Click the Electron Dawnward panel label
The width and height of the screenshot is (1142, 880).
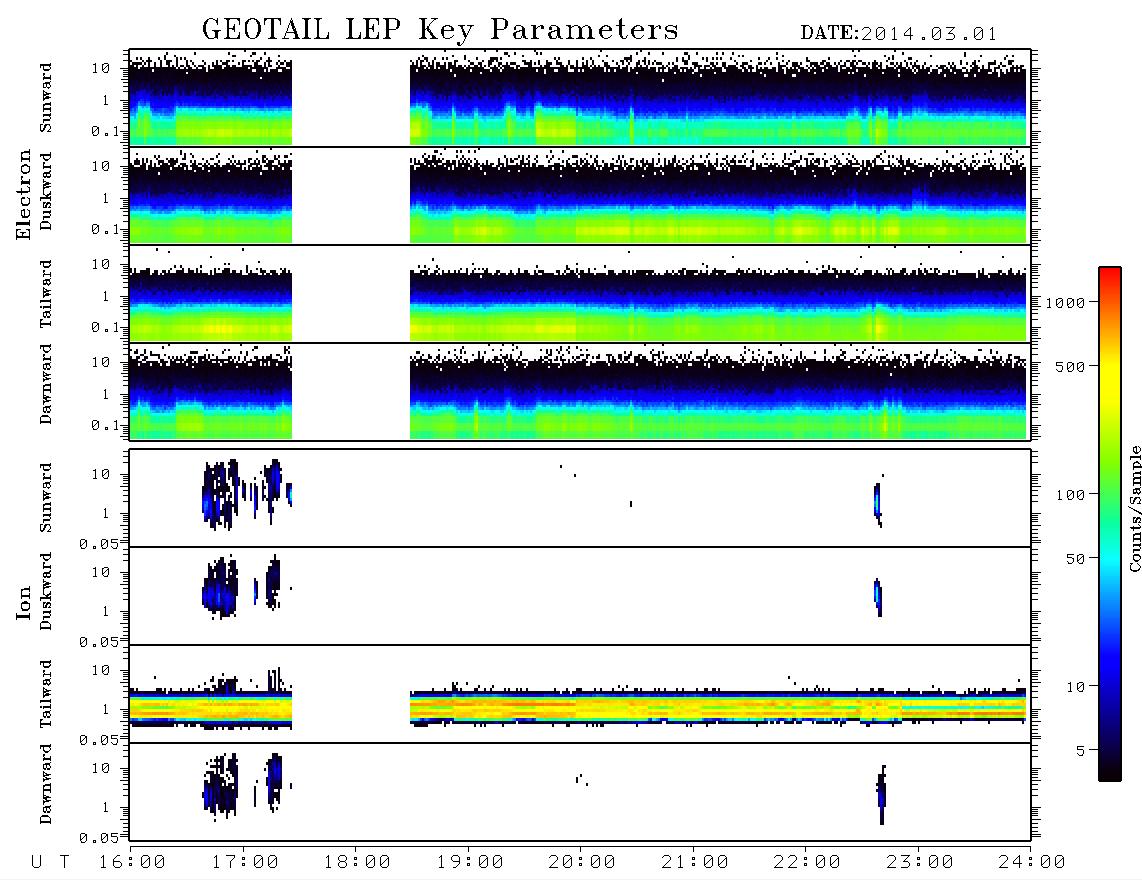[46, 384]
